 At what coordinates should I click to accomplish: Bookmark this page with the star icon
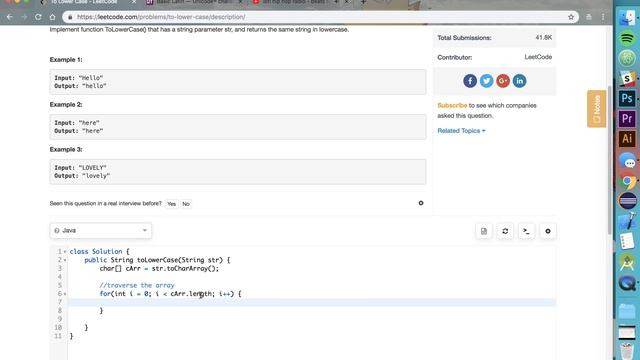point(571,17)
